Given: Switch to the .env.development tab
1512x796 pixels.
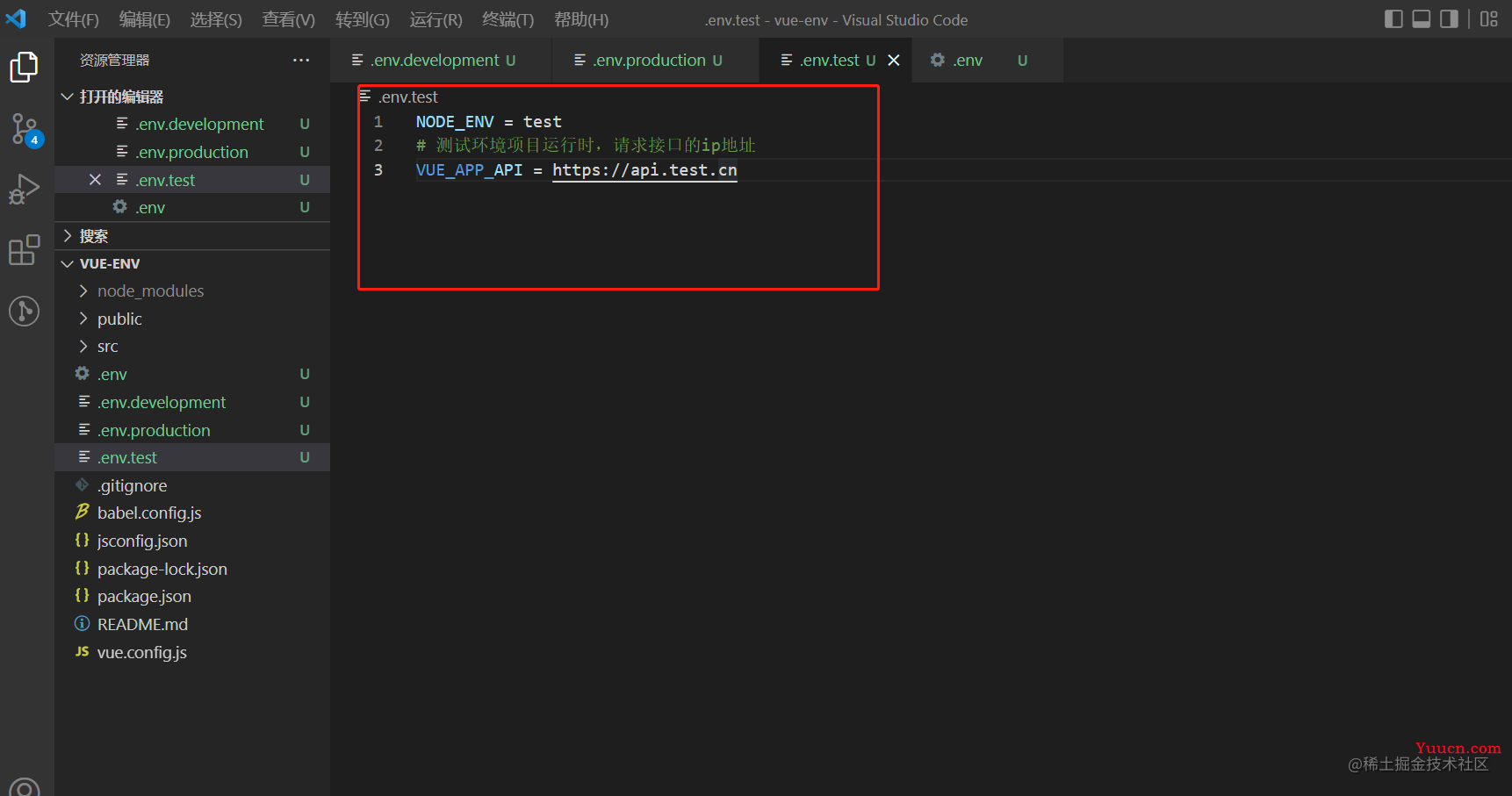Looking at the screenshot, I should pos(441,60).
